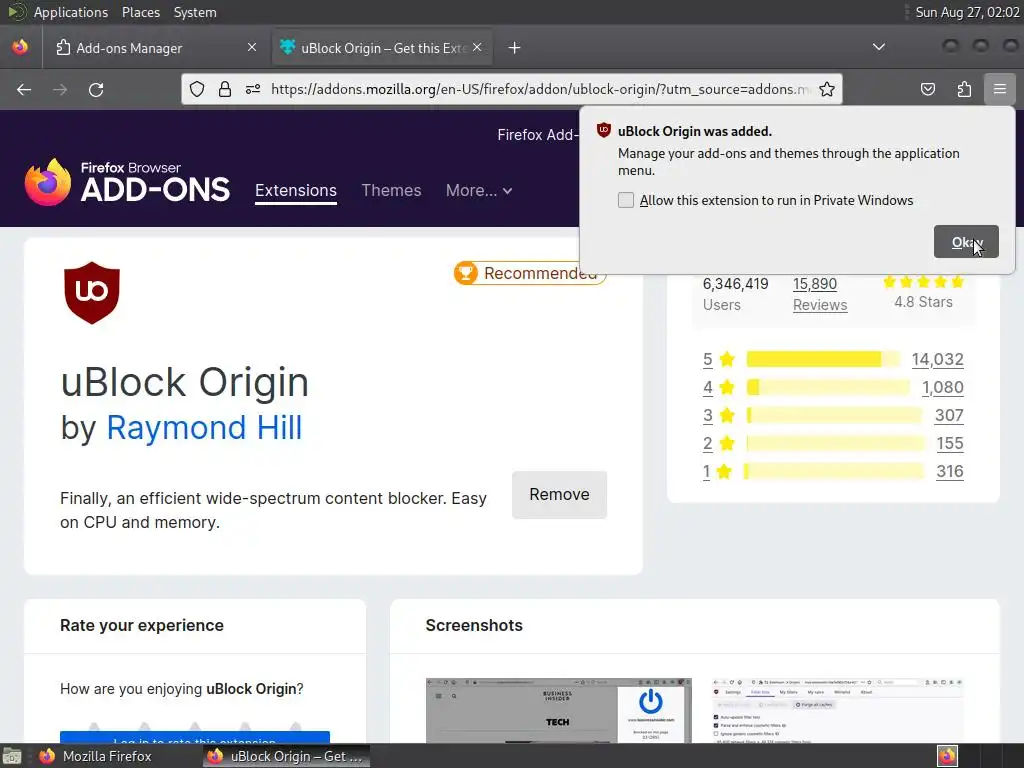This screenshot has width=1024, height=768.
Task: Open the Raymond Hill author link
Action: pyautogui.click(x=204, y=428)
